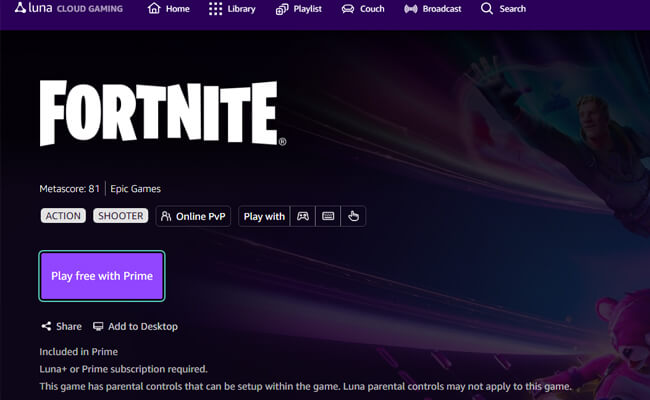Click the Library grid icon

[216, 9]
